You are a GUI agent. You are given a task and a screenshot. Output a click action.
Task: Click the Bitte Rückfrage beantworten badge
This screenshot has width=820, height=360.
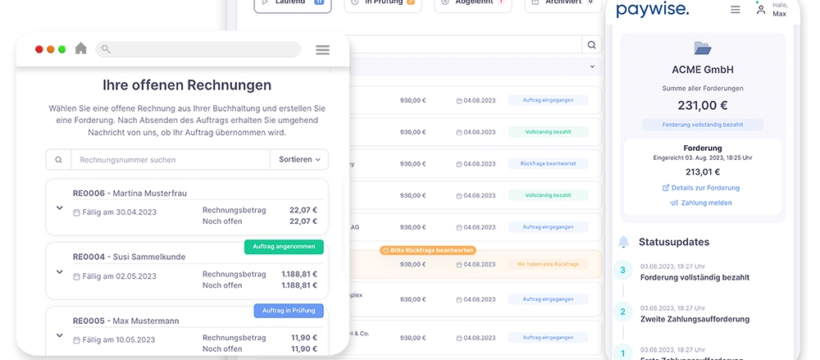click(428, 251)
